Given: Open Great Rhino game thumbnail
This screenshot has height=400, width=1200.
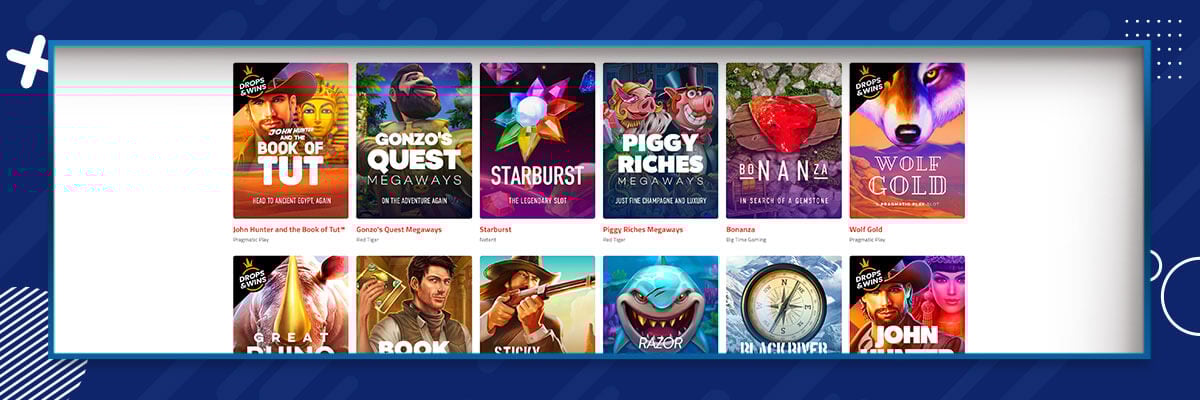Looking at the screenshot, I should pyautogui.click(x=291, y=304).
